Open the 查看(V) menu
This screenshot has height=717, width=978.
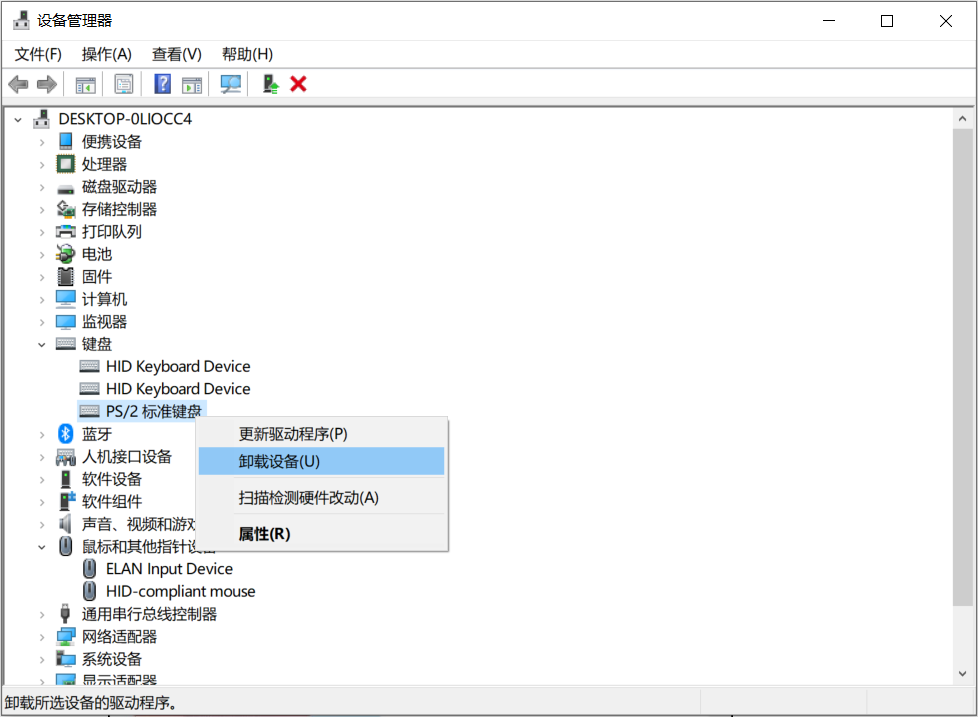[x=177, y=54]
